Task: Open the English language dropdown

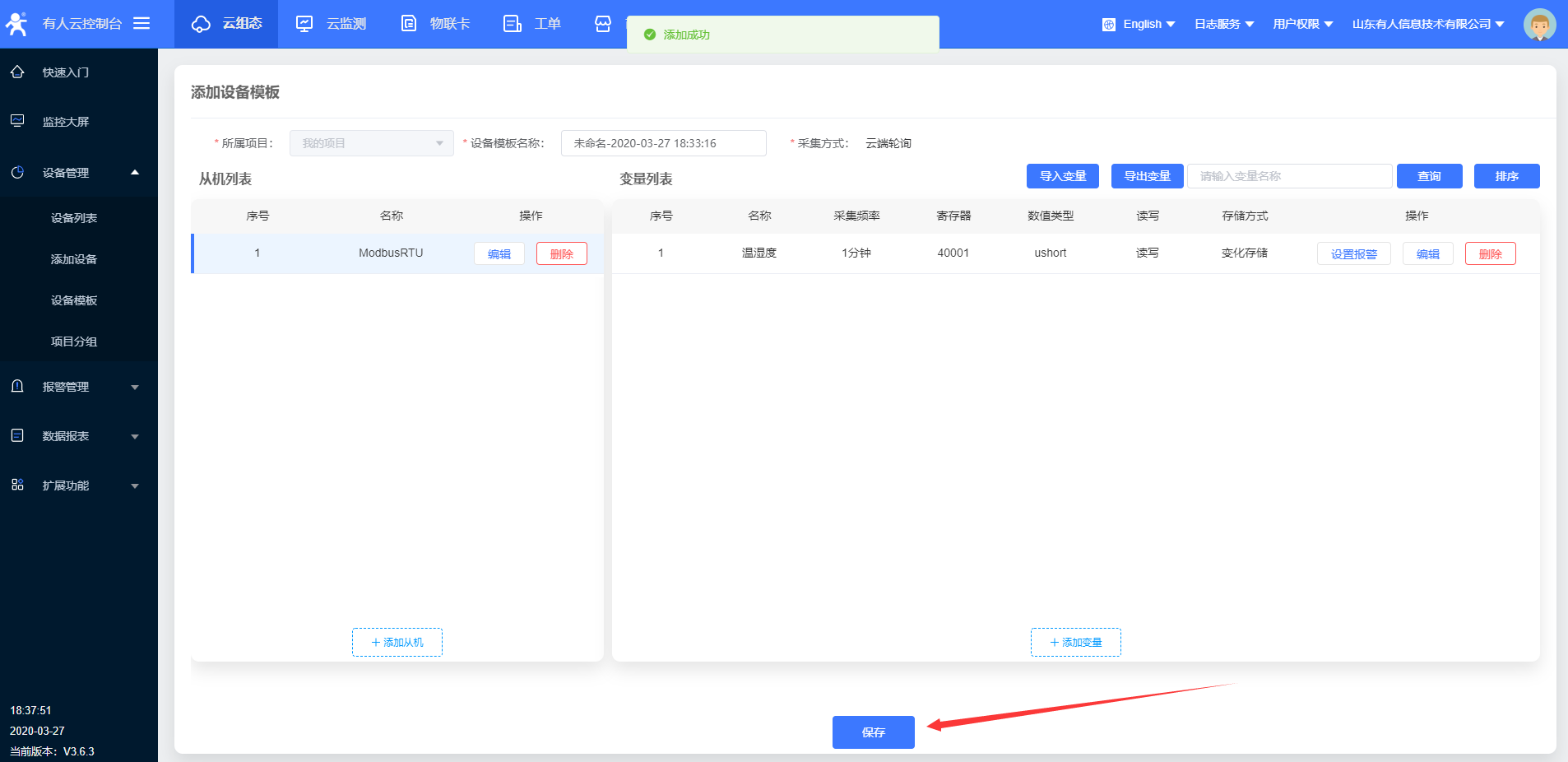Action: (1139, 24)
